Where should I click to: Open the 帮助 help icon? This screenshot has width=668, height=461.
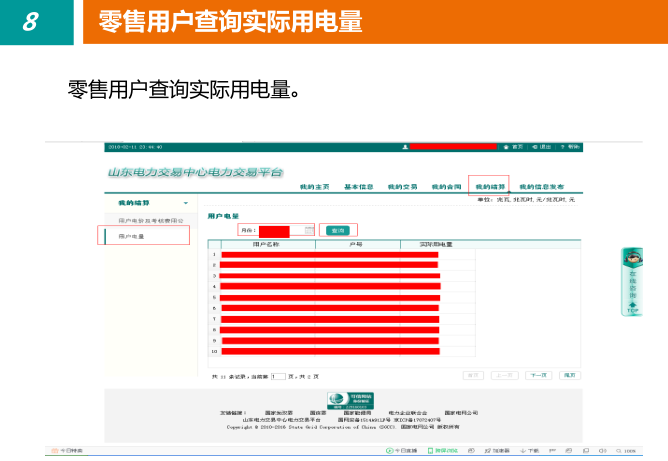point(563,146)
